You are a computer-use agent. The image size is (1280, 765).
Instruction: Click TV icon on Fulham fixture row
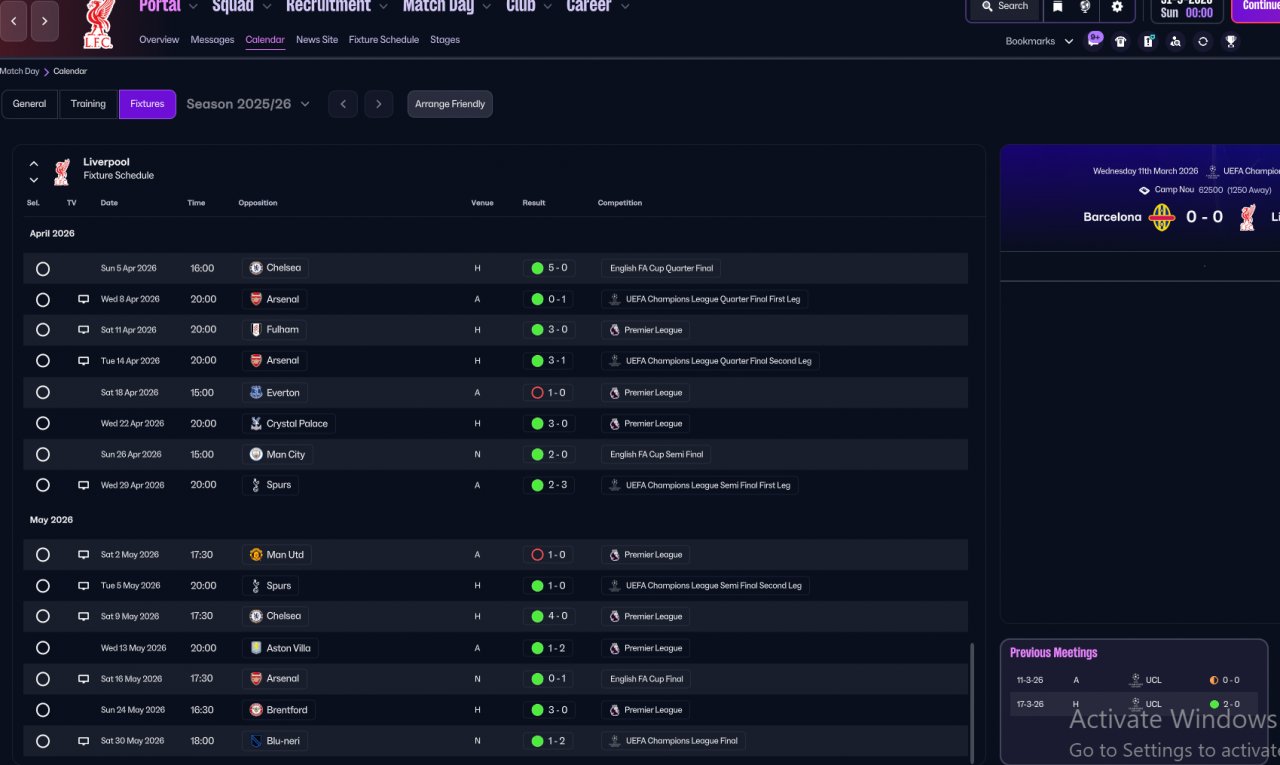click(84, 330)
